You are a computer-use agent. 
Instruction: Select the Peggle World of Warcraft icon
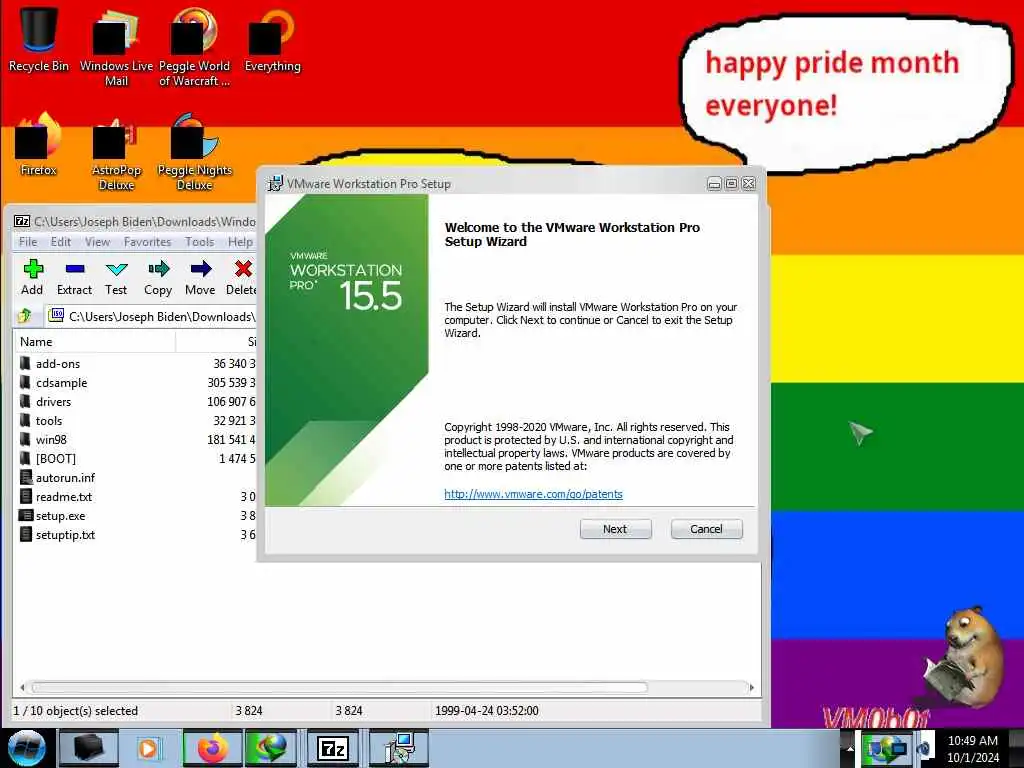click(194, 47)
